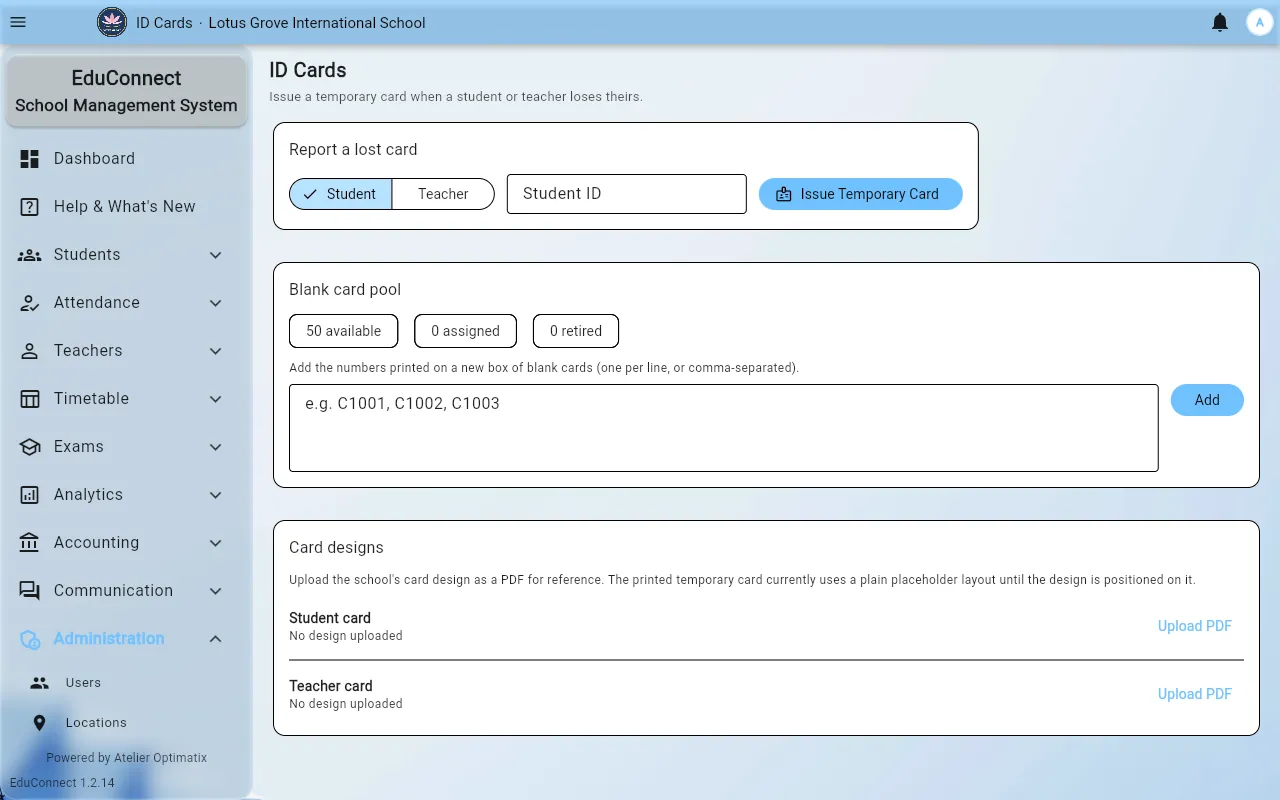Focus the Student ID input field
This screenshot has width=1280, height=800.
(627, 194)
